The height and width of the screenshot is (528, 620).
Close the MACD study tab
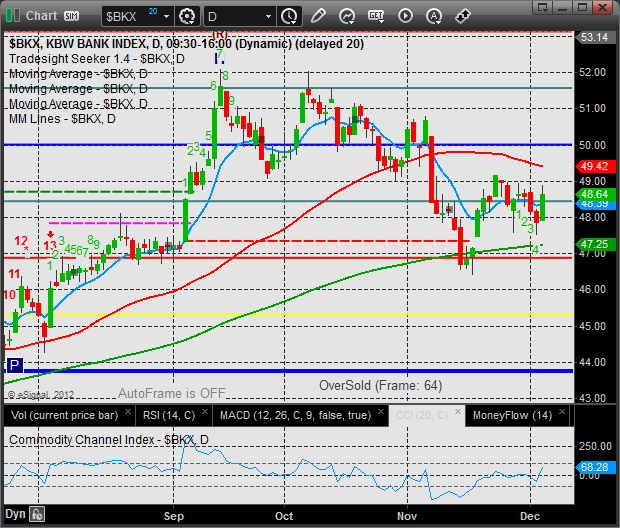point(381,411)
